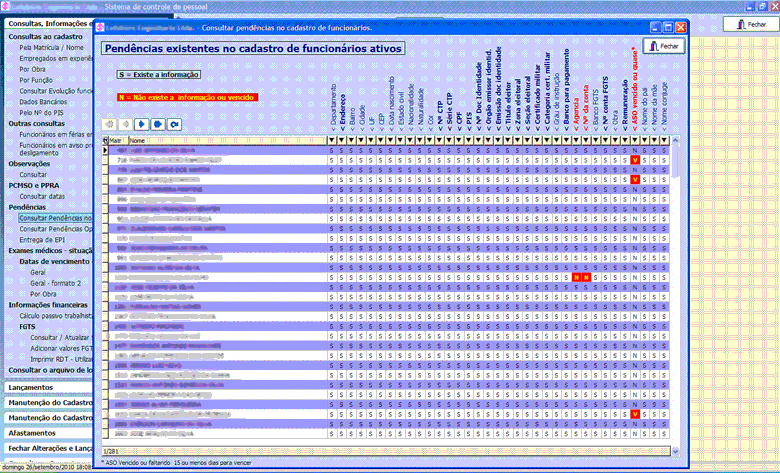Viewport: 780px width, 473px height.
Task: Click the S = Existe a informação legend
Action: pyautogui.click(x=159, y=75)
